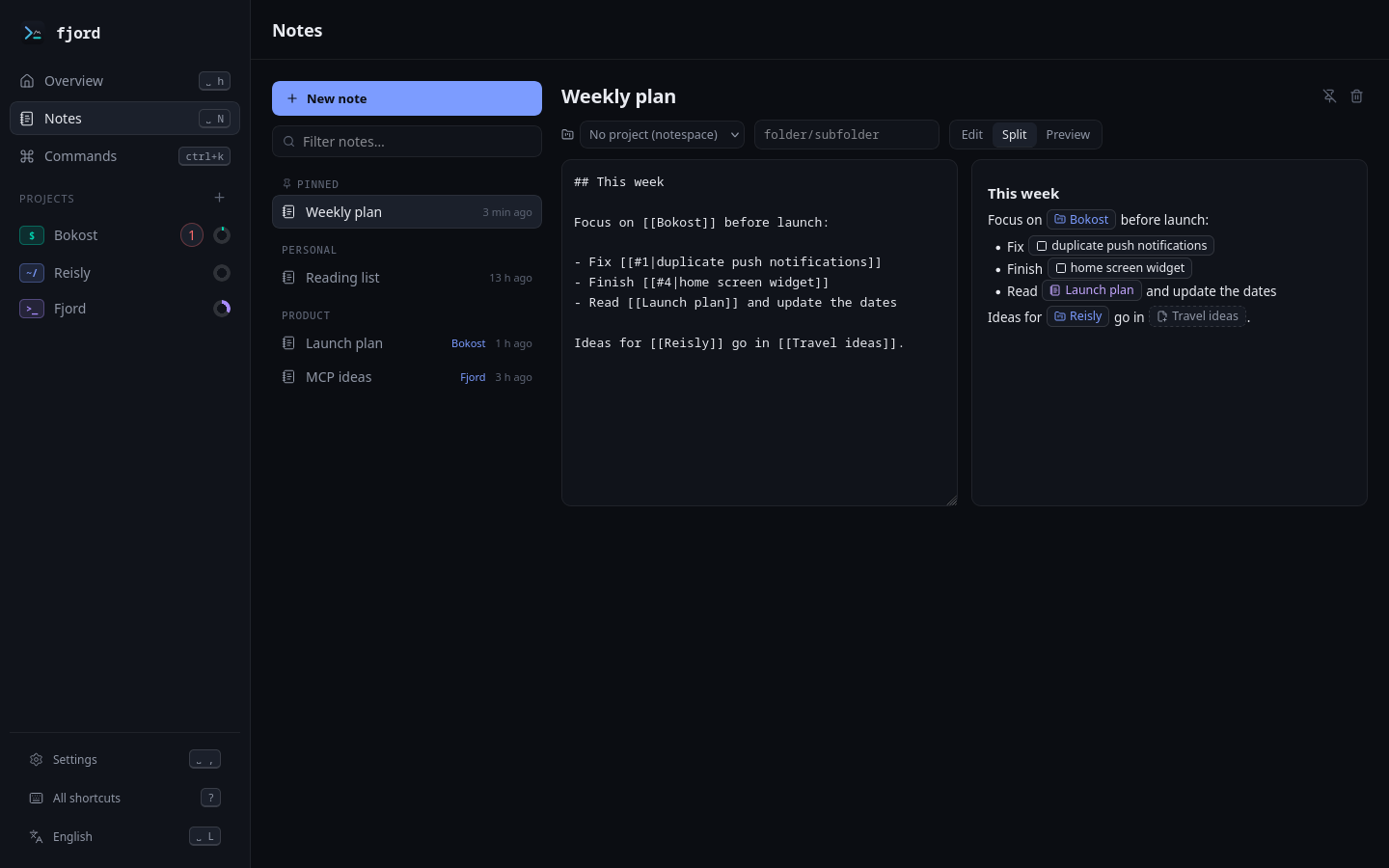Open the Reisly project
This screenshot has width=1389, height=868.
click(x=124, y=273)
